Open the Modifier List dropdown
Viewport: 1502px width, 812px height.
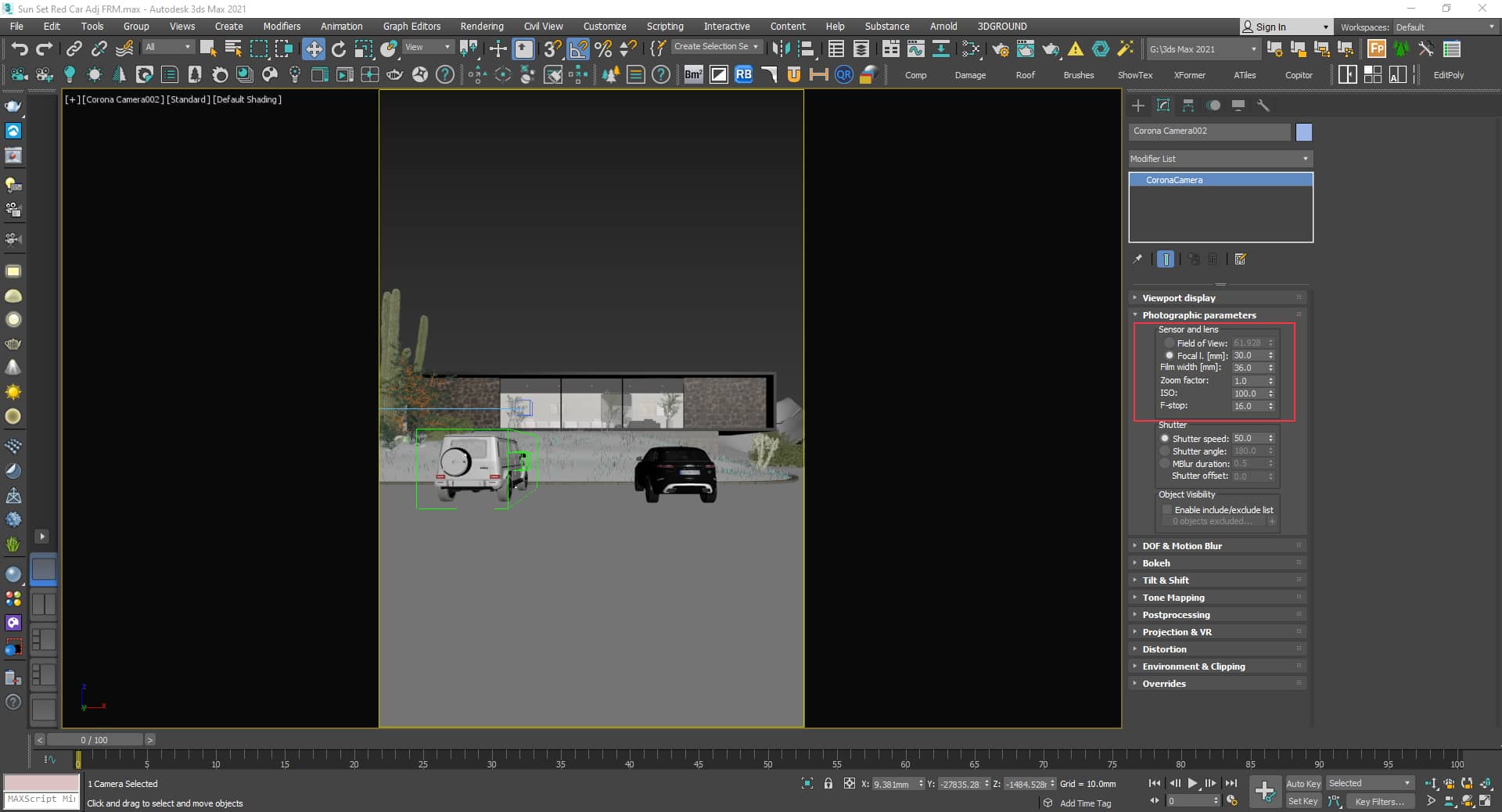click(1220, 159)
